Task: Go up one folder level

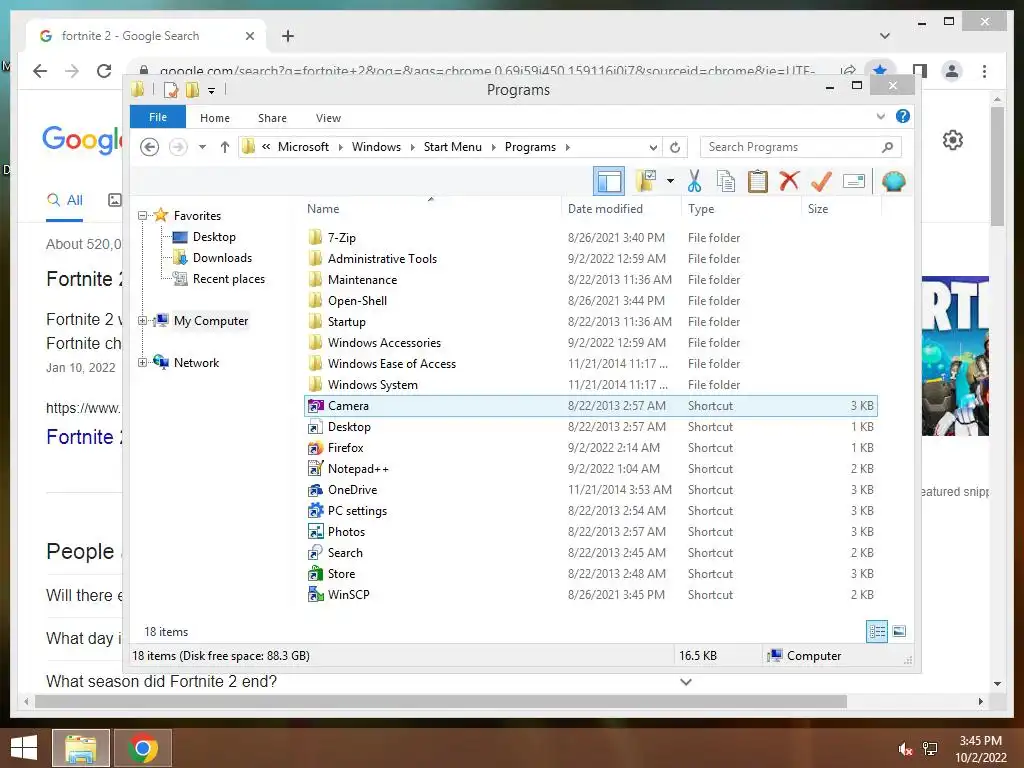Action: (x=225, y=147)
